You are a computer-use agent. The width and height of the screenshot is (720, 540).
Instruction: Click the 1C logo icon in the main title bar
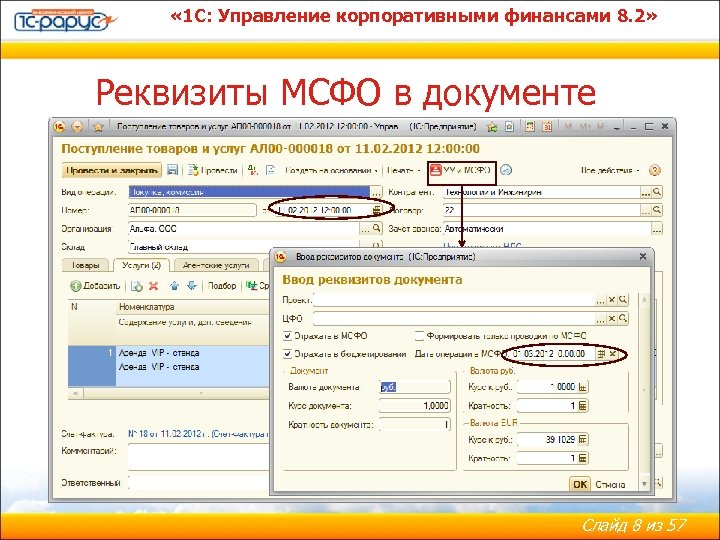tap(60, 127)
